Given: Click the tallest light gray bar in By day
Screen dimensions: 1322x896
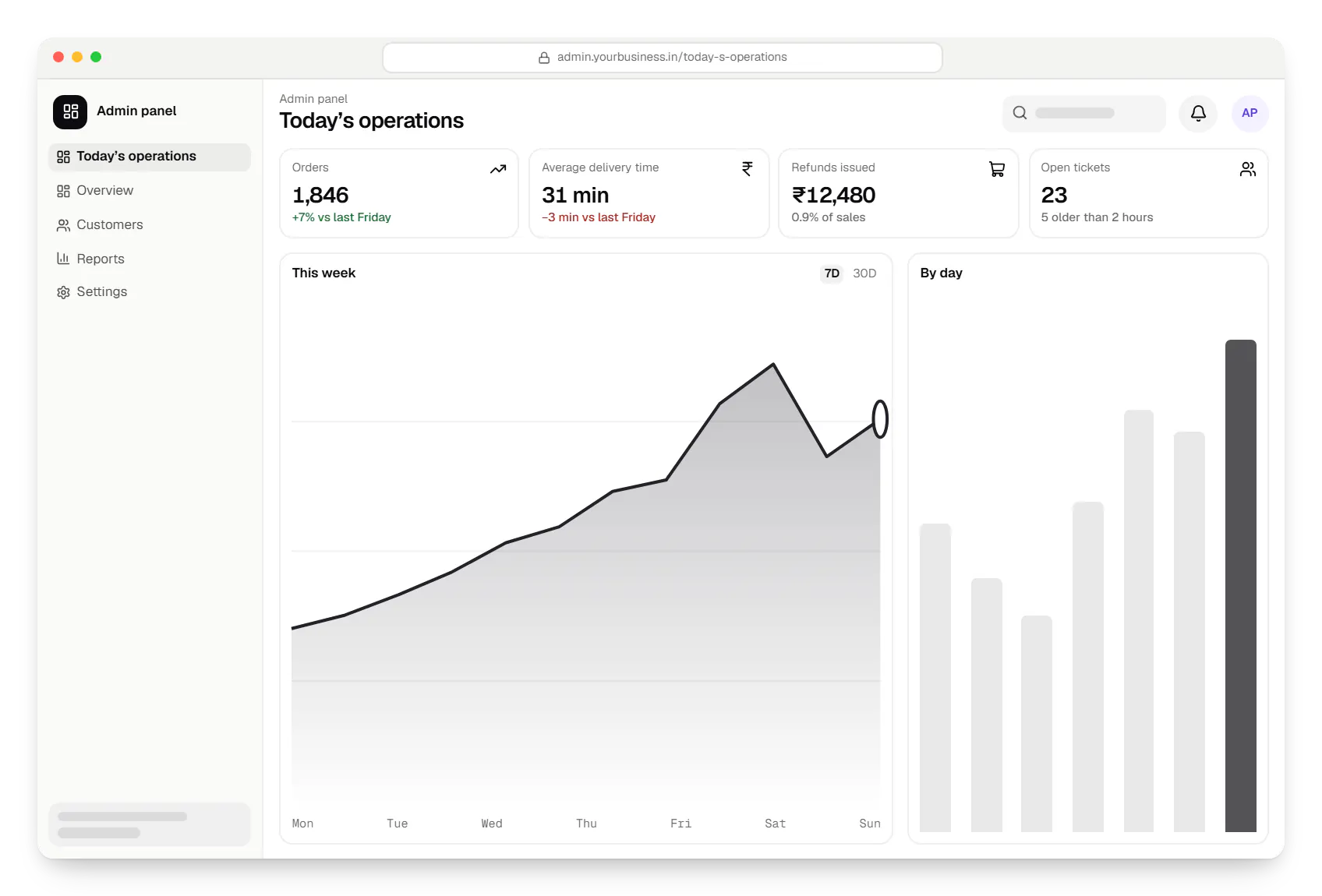Looking at the screenshot, I should pos(1139,621).
